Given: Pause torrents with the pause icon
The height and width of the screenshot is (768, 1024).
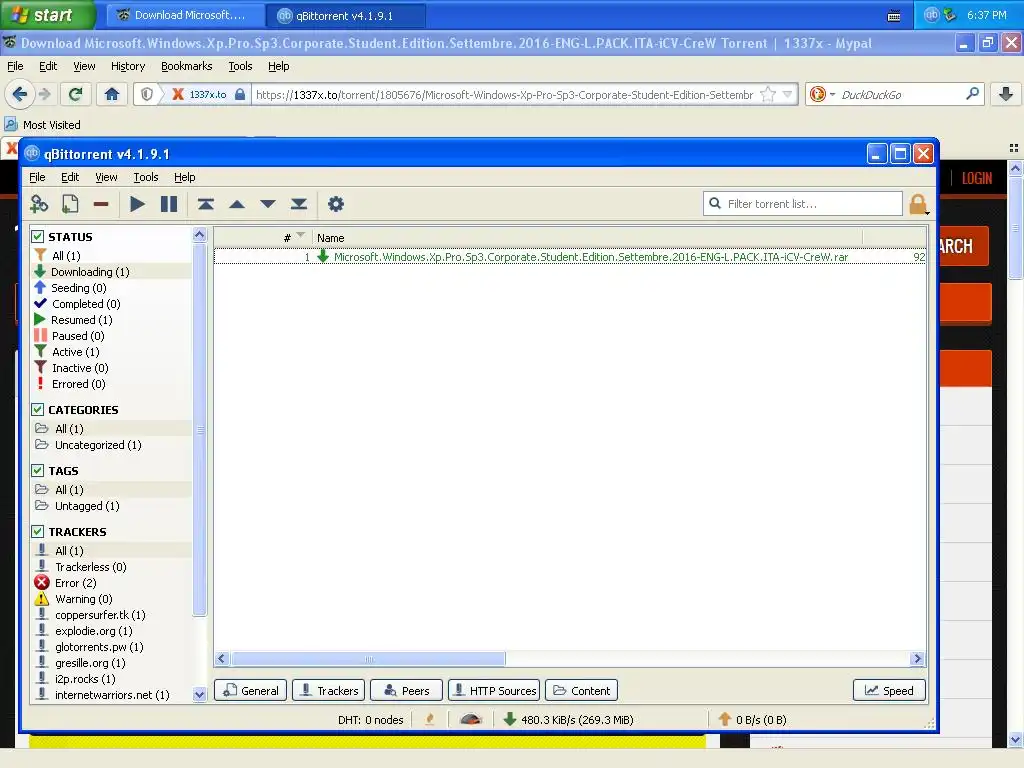Looking at the screenshot, I should tap(169, 204).
